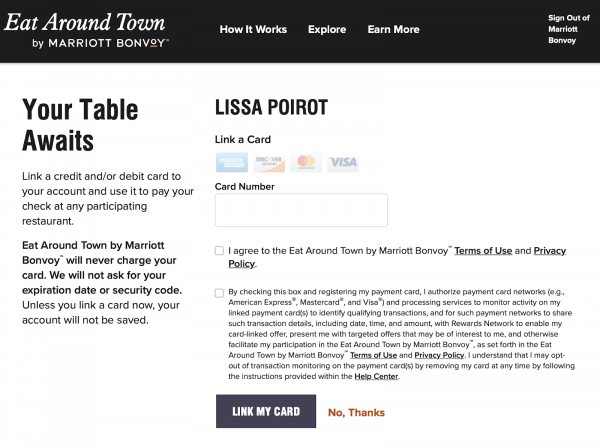This screenshot has width=600, height=448.
Task: Open Privacy Policy link beside first checkbox
Action: click(549, 251)
